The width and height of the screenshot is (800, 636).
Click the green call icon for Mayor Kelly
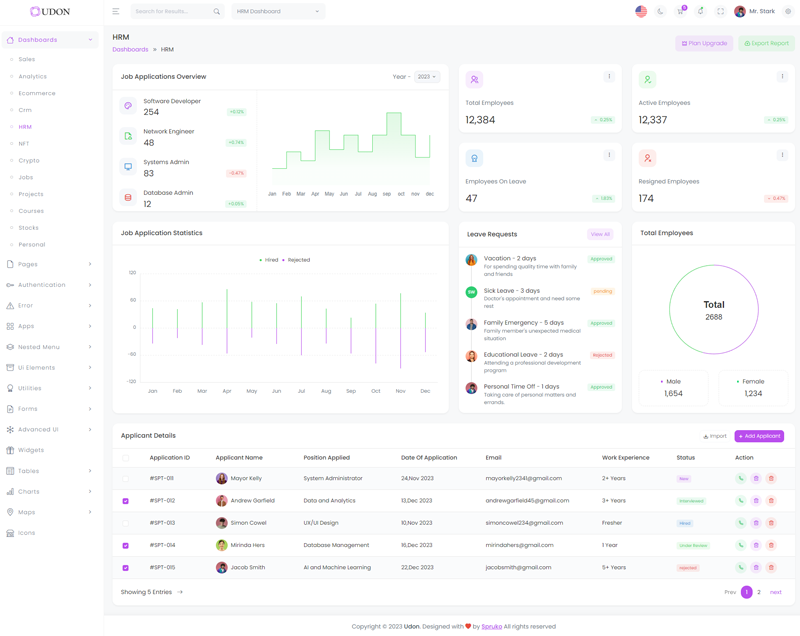(x=741, y=479)
